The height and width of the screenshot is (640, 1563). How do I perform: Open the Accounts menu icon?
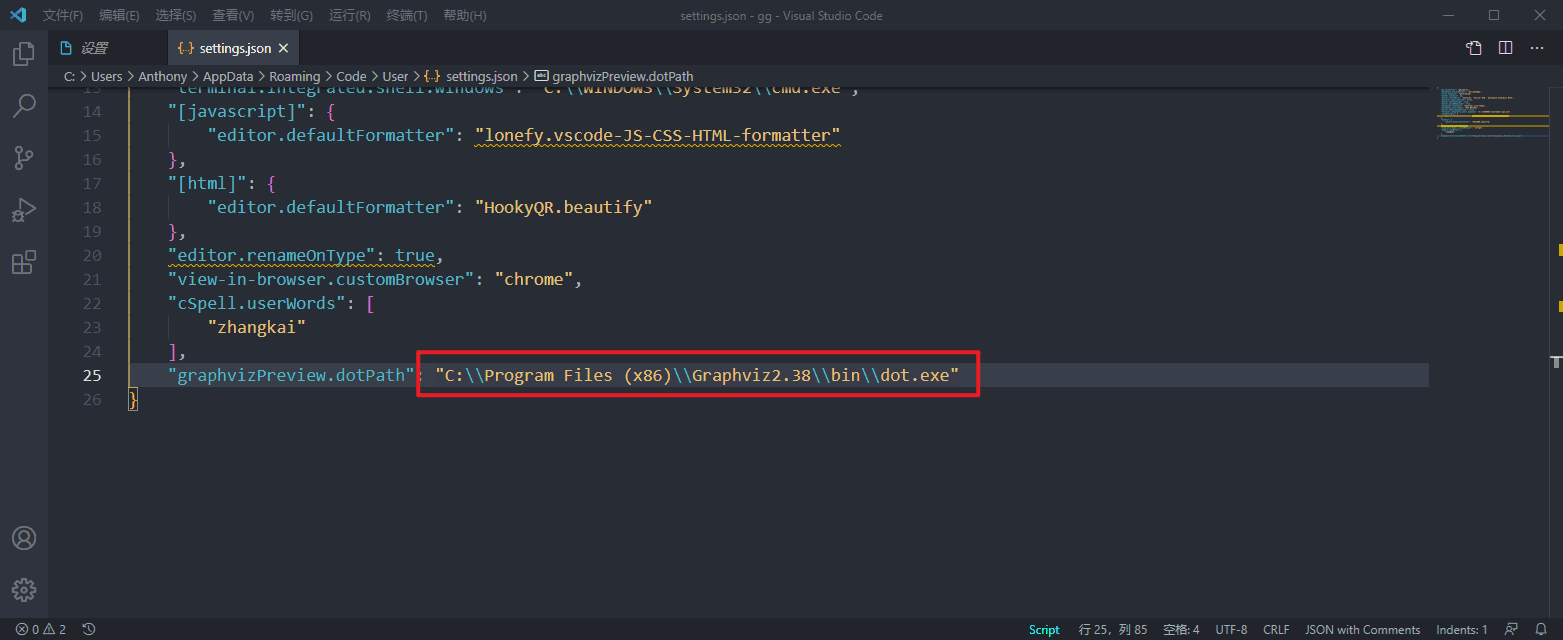(23, 538)
